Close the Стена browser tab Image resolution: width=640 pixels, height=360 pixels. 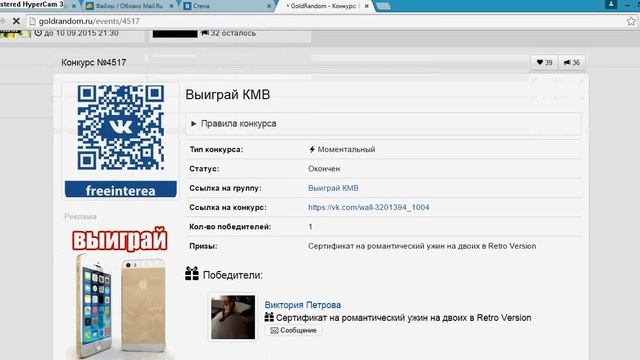(x=269, y=6)
